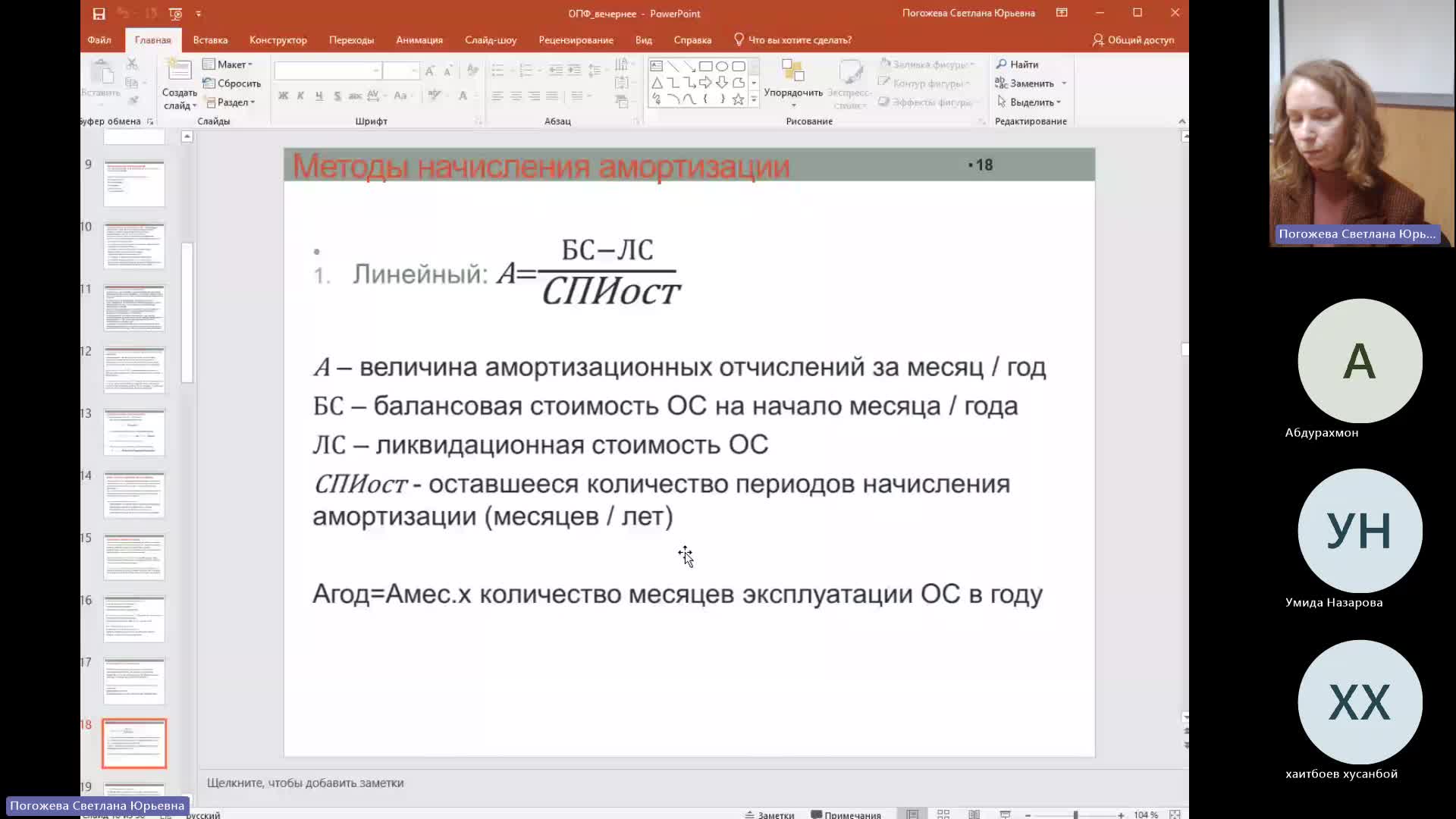Apply bold formatting (Ж)
Image resolution: width=1456 pixels, height=819 pixels.
click(283, 96)
